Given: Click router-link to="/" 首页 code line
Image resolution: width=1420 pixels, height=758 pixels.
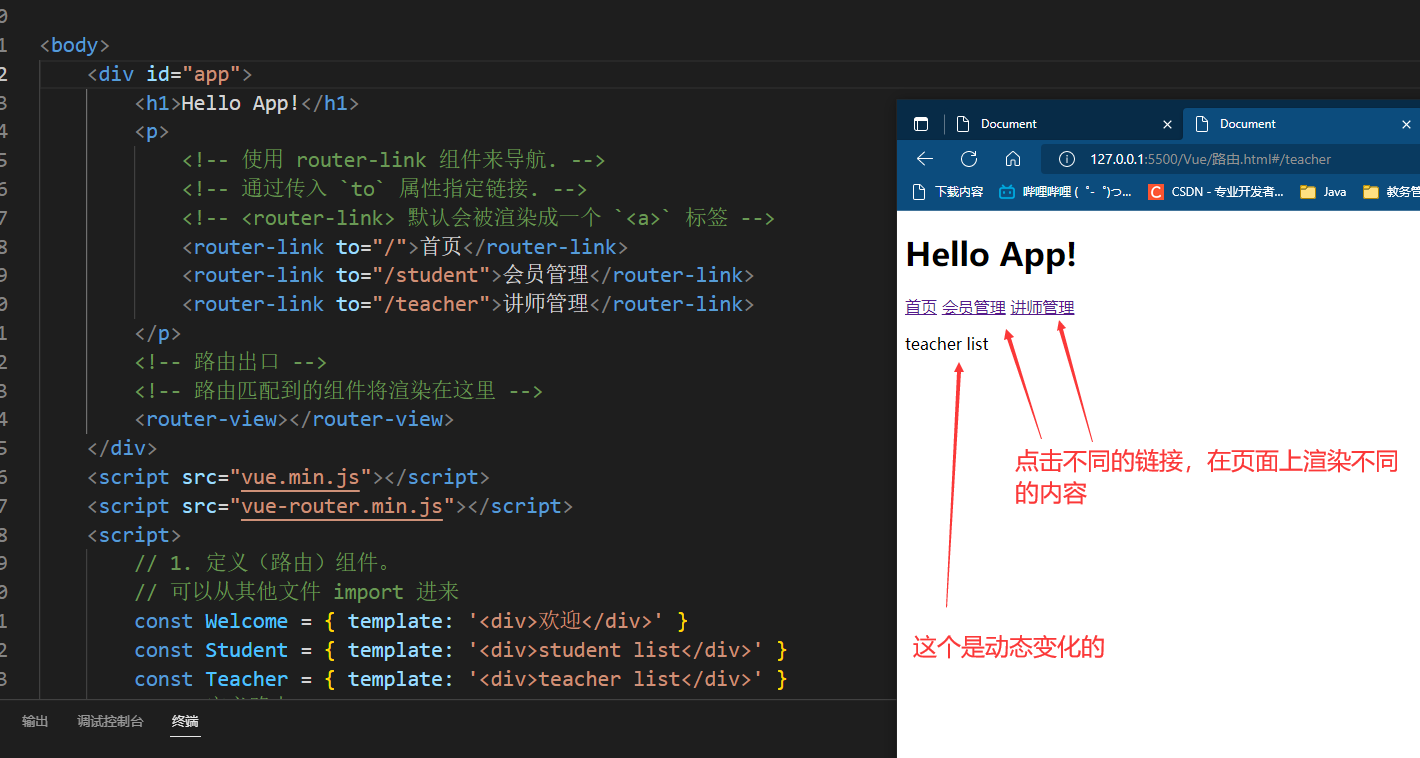Looking at the screenshot, I should [x=405, y=246].
